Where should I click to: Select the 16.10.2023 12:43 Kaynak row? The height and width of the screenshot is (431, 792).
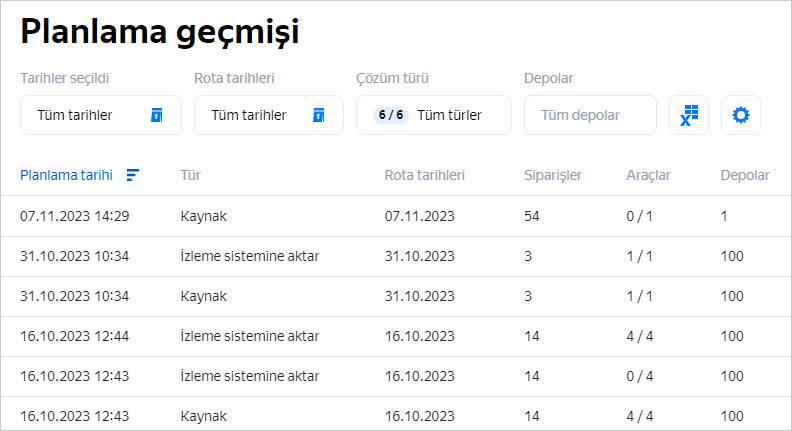(204, 416)
